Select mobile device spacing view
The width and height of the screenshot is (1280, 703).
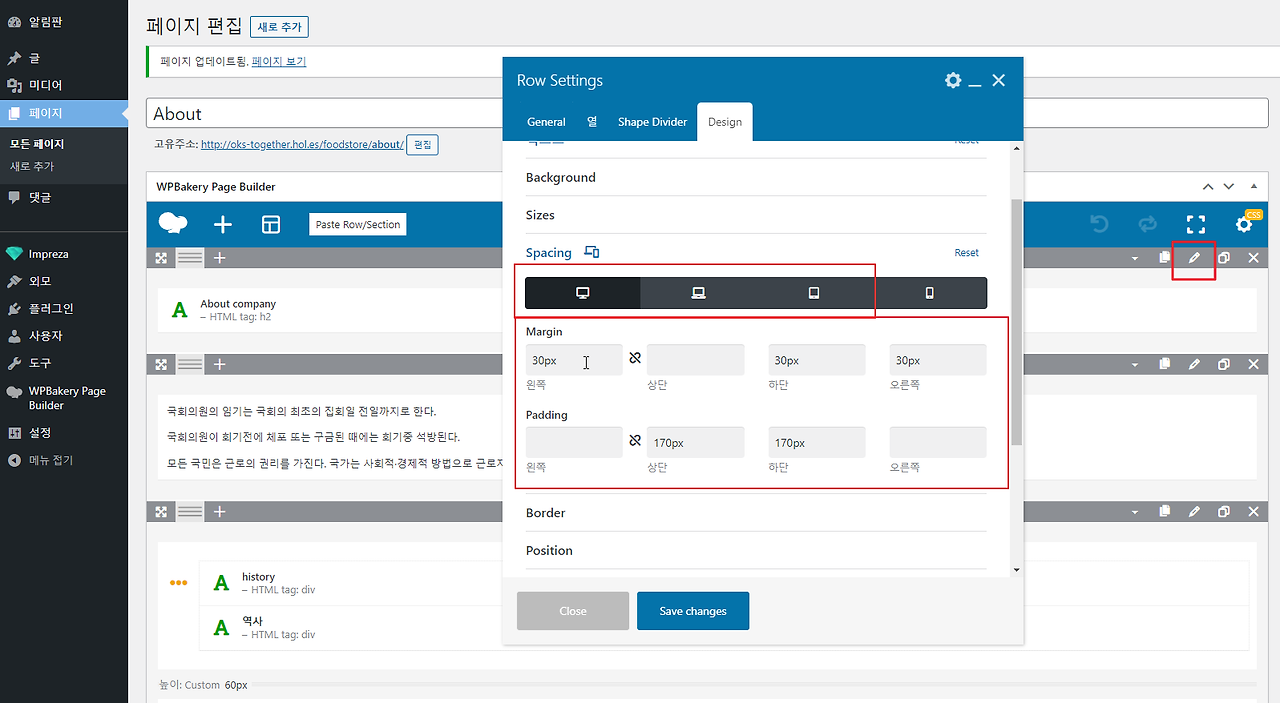pyautogui.click(x=929, y=293)
